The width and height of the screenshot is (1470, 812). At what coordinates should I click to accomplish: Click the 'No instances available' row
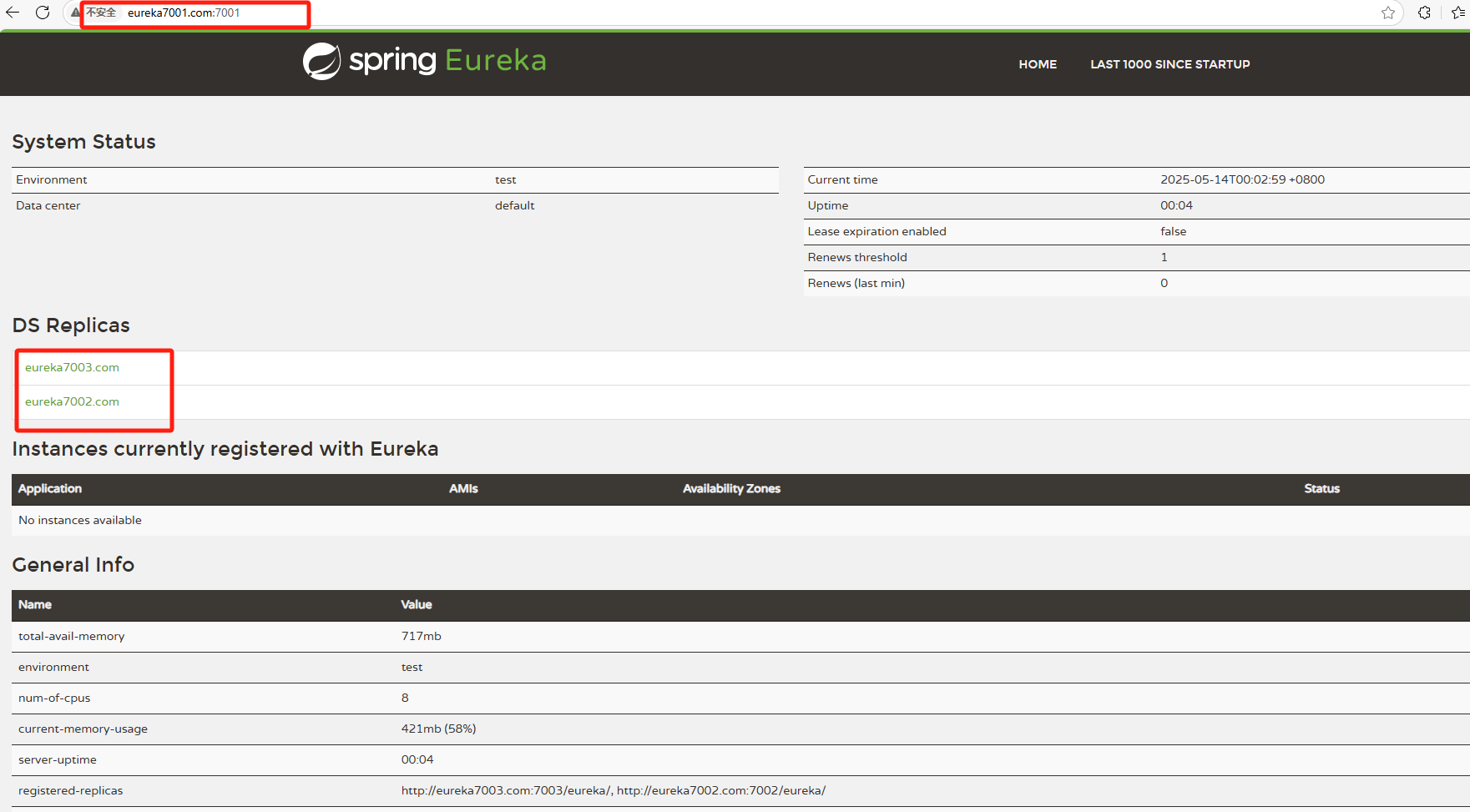pos(740,520)
